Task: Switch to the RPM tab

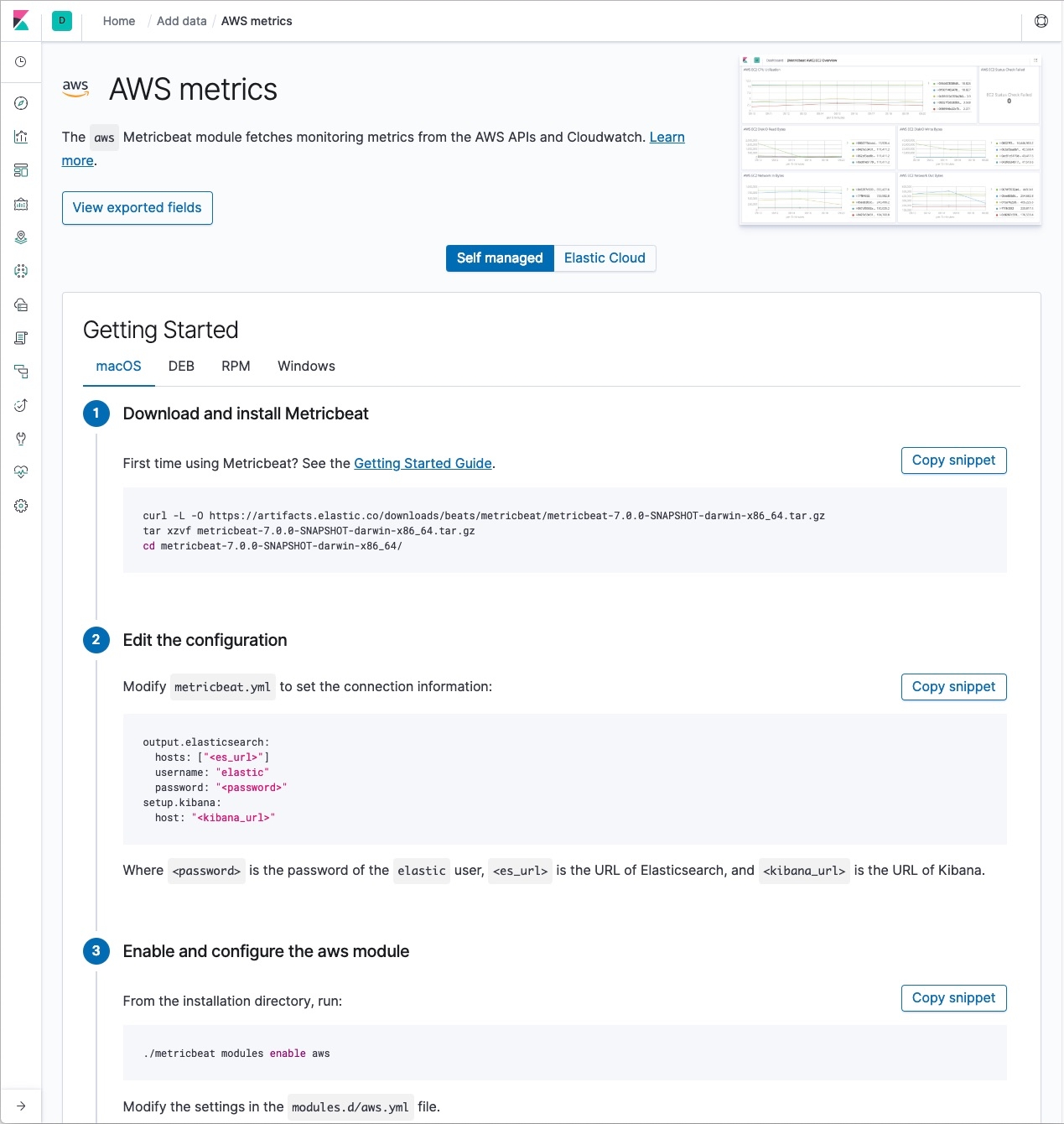Action: pos(236,367)
